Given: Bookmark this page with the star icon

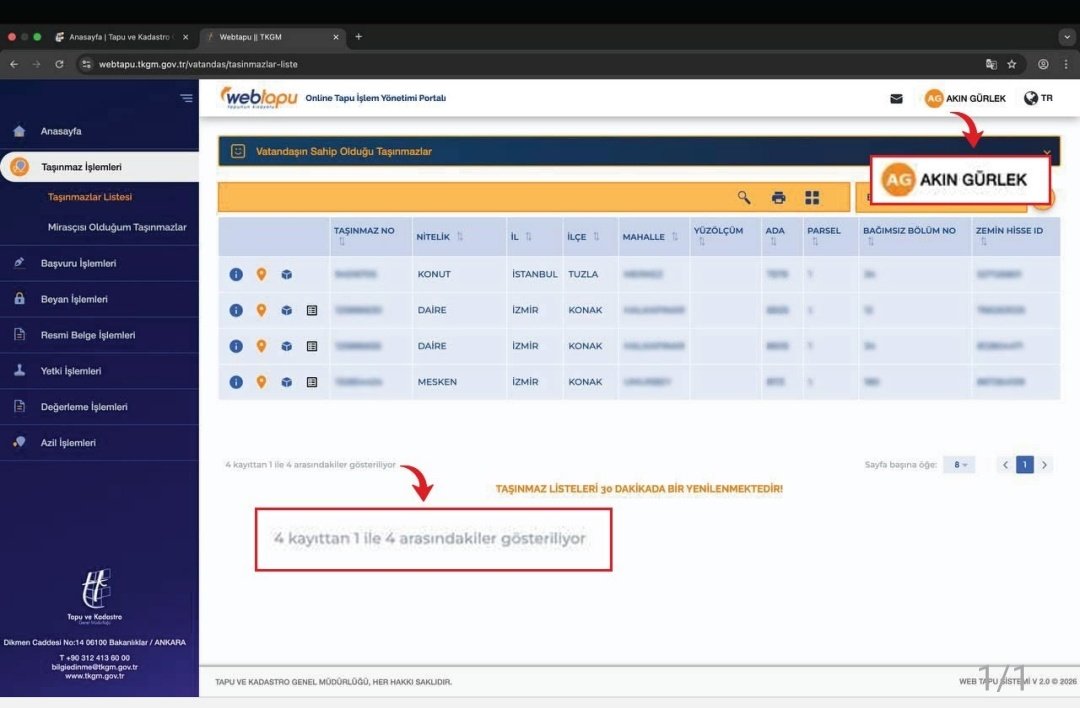Looking at the screenshot, I should pyautogui.click(x=1012, y=64).
